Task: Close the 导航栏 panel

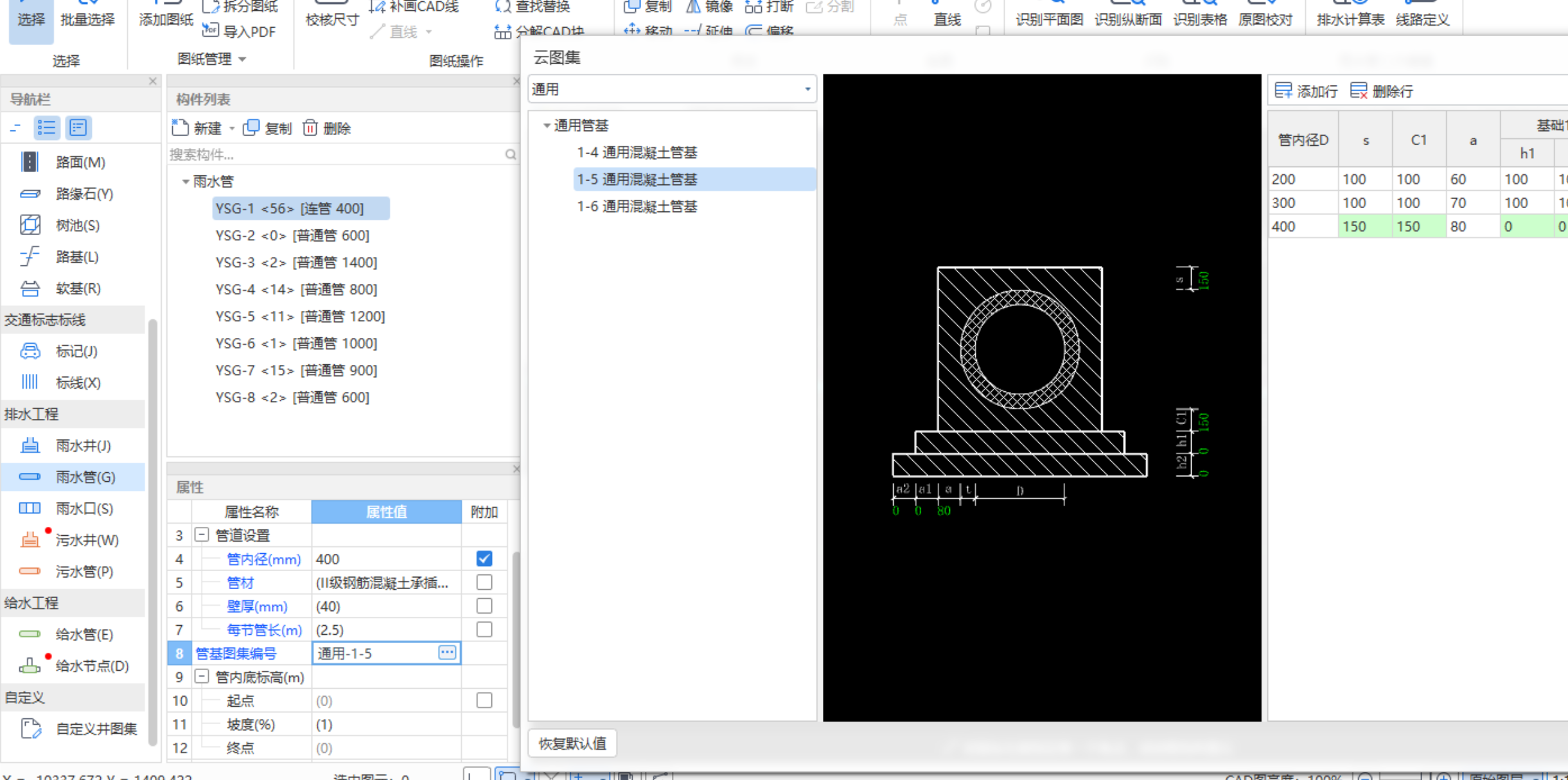Action: (152, 81)
